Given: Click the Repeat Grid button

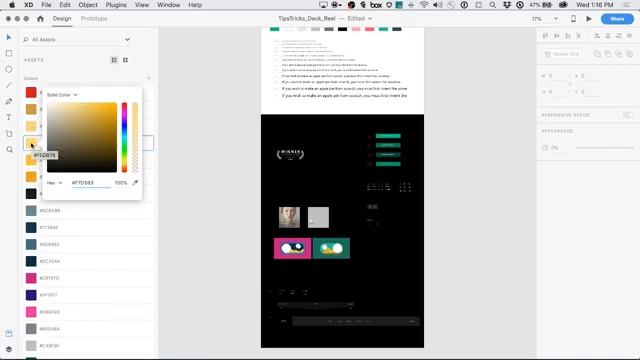Looking at the screenshot, I should pyautogui.click(x=562, y=54).
